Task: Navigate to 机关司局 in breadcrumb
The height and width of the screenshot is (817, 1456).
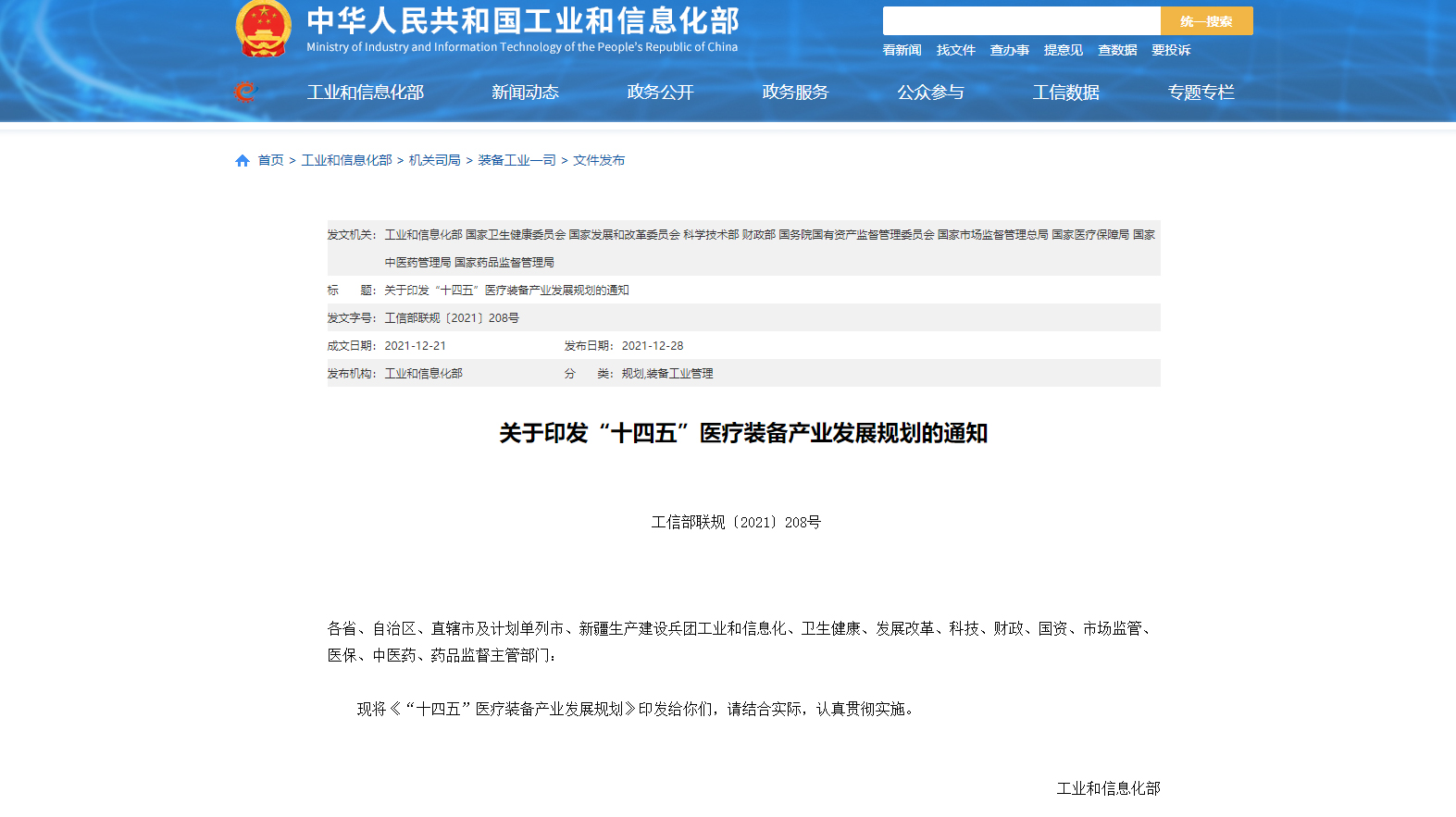Action: point(434,160)
